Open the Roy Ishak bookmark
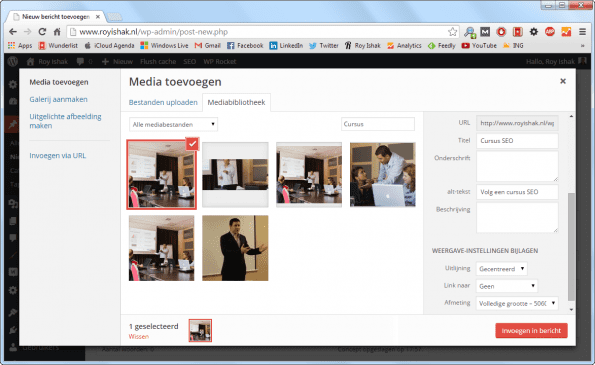595x365 pixels. pyautogui.click(x=362, y=46)
